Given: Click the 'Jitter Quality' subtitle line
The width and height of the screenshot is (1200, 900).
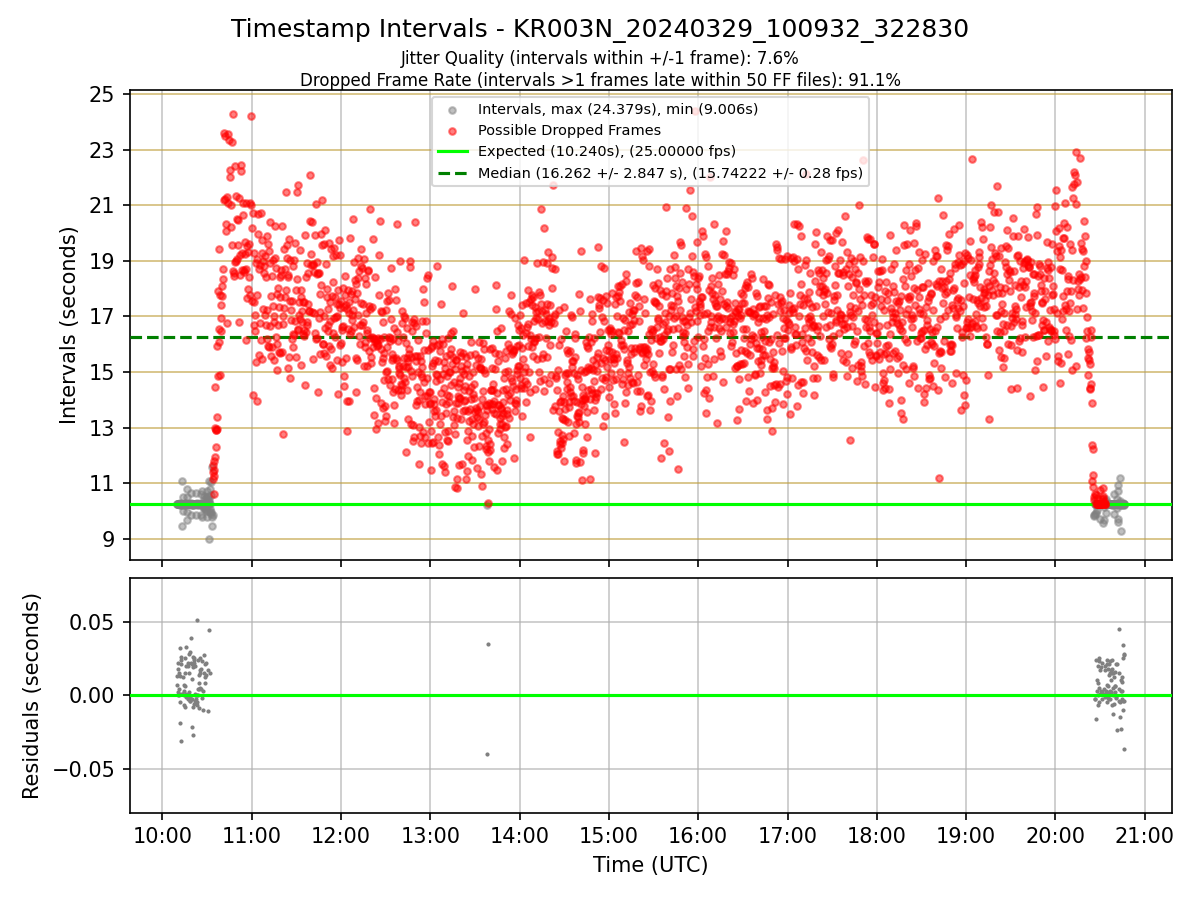Looking at the screenshot, I should point(600,58).
